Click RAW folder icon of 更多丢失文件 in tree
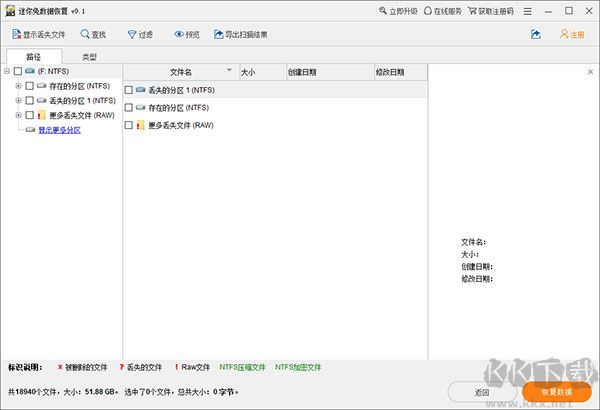The height and width of the screenshot is (410, 600). coord(42,115)
